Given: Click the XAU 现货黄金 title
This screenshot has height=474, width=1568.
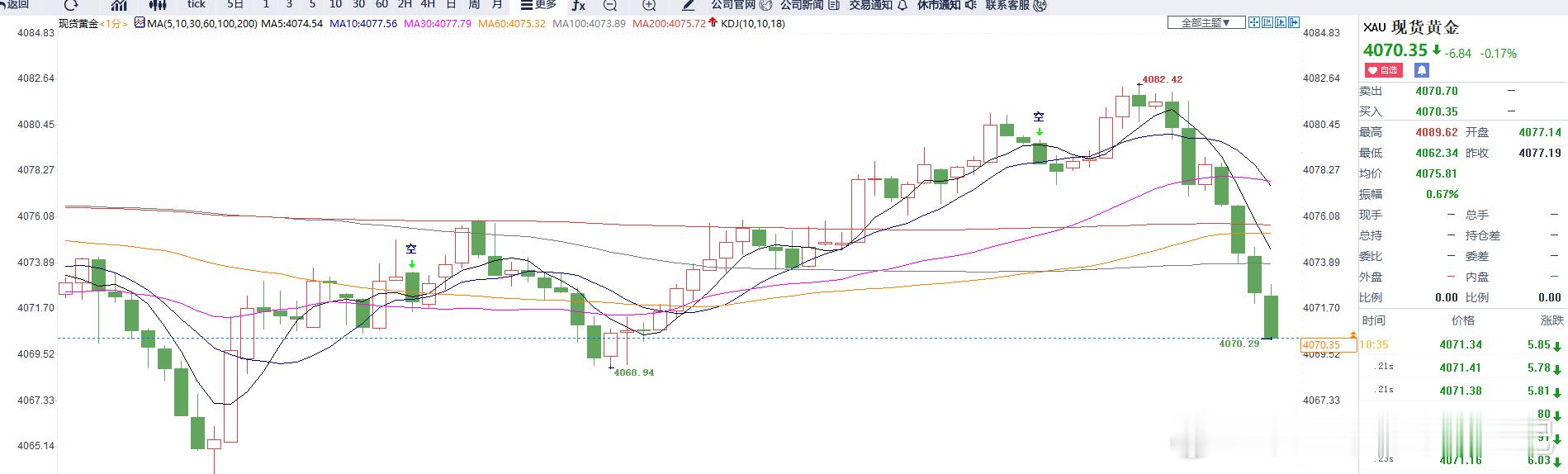Looking at the screenshot, I should [1410, 27].
